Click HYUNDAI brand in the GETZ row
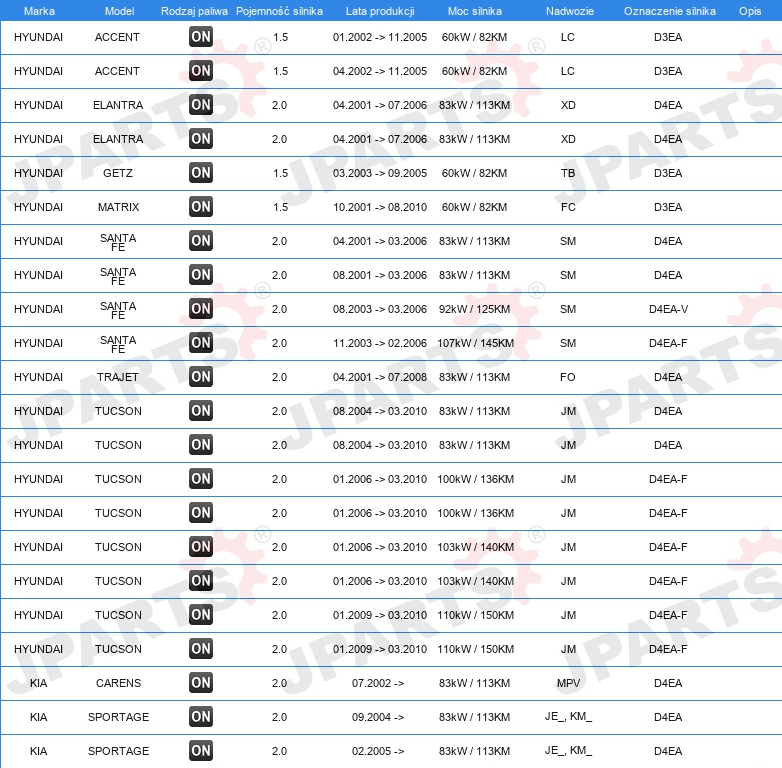This screenshot has width=782, height=768. coord(38,173)
